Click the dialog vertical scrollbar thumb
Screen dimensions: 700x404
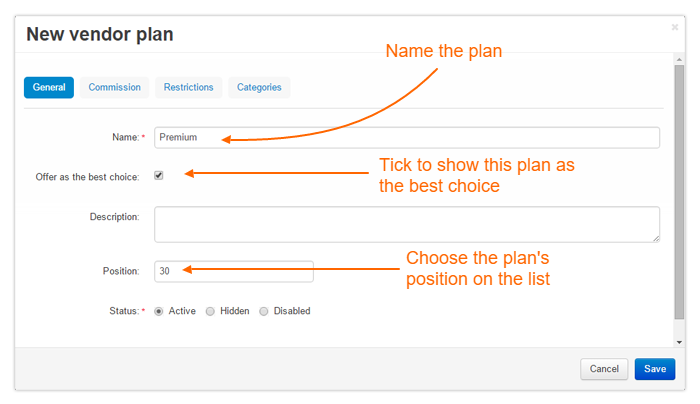click(x=679, y=192)
